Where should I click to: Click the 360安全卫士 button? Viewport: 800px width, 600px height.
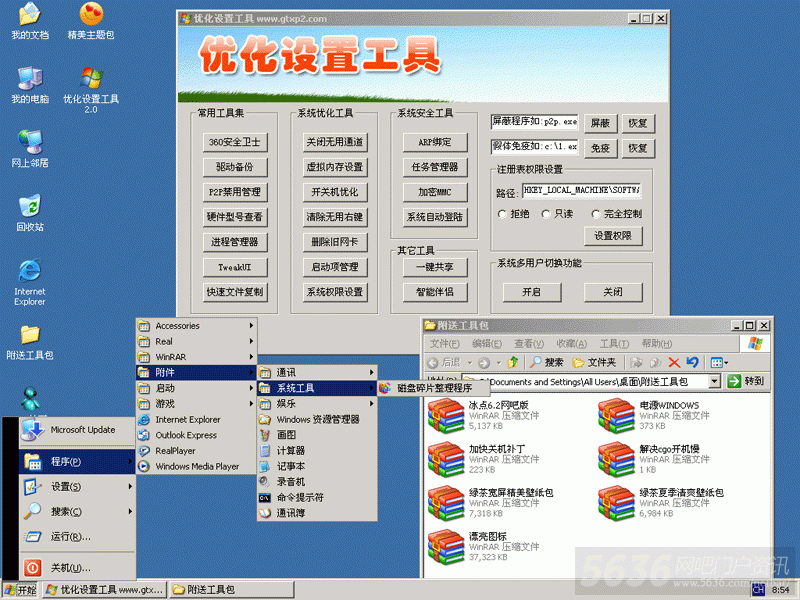pyautogui.click(x=235, y=142)
